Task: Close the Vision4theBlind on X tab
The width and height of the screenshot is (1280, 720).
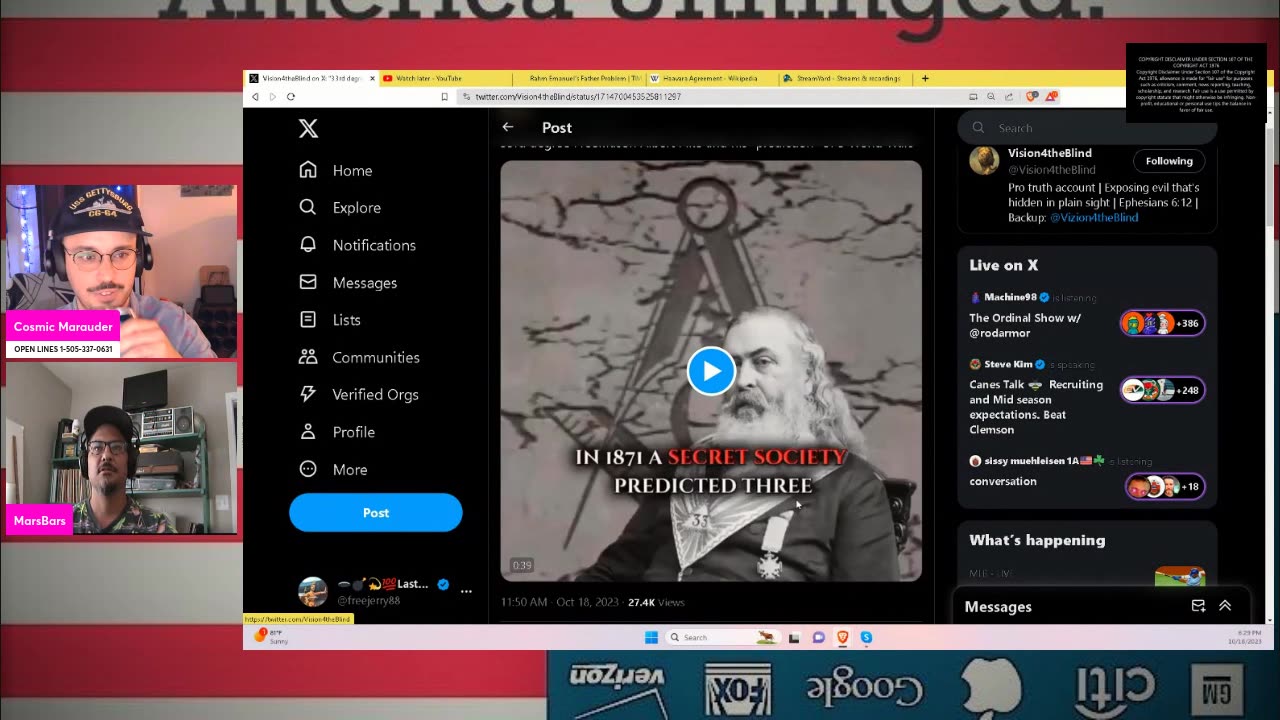Action: 372,78
